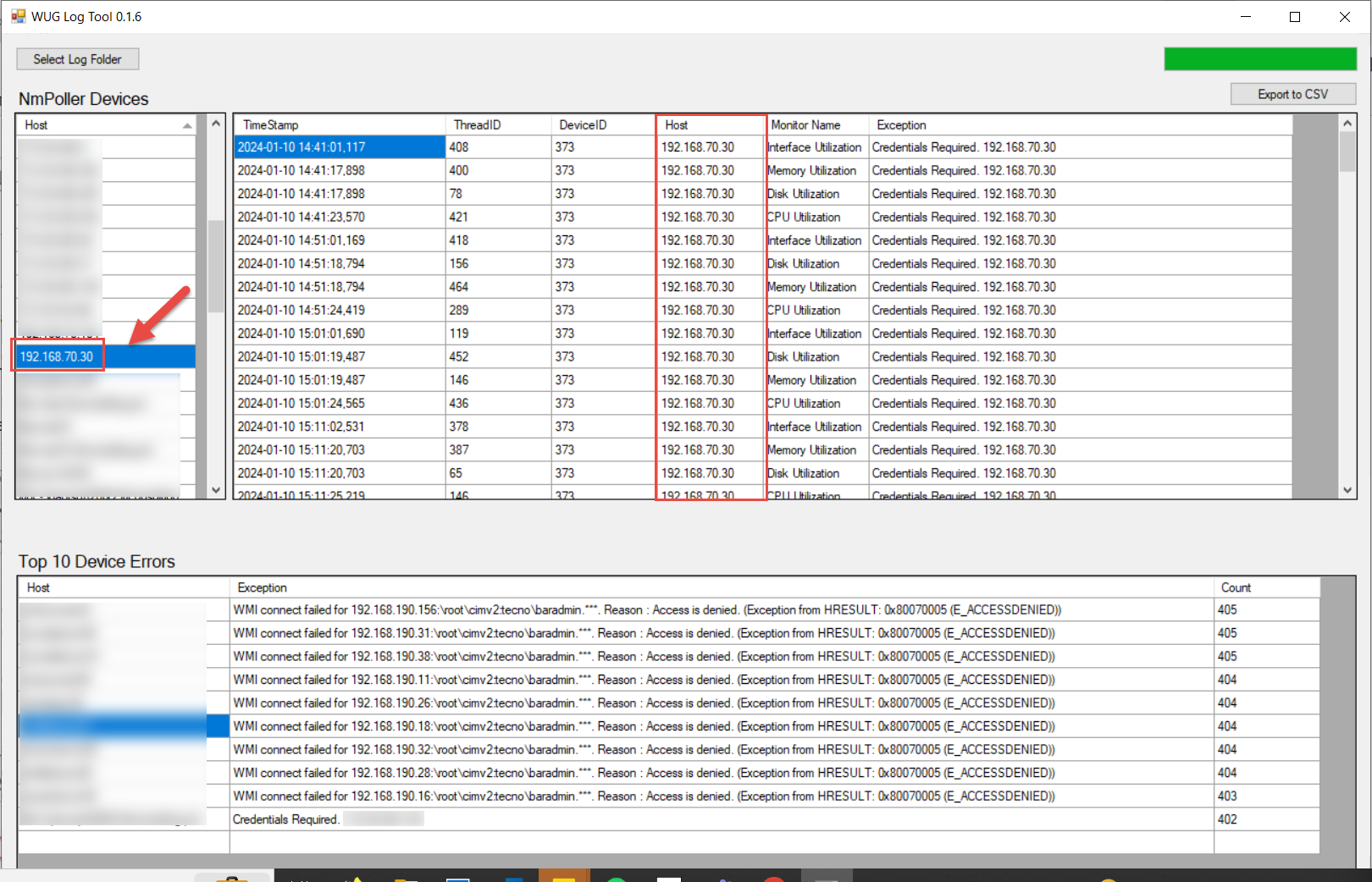Click the green browser icon on the taskbar
This screenshot has width=1372, height=882.
pyautogui.click(x=617, y=877)
